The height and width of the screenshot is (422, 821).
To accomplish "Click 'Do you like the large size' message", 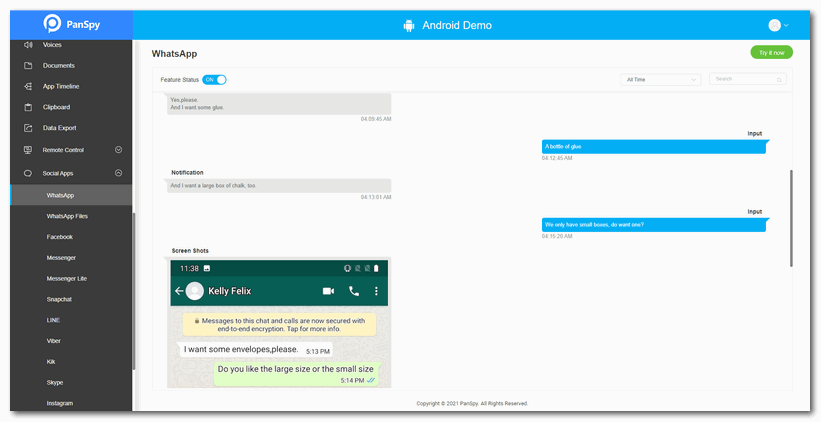I will coord(297,374).
